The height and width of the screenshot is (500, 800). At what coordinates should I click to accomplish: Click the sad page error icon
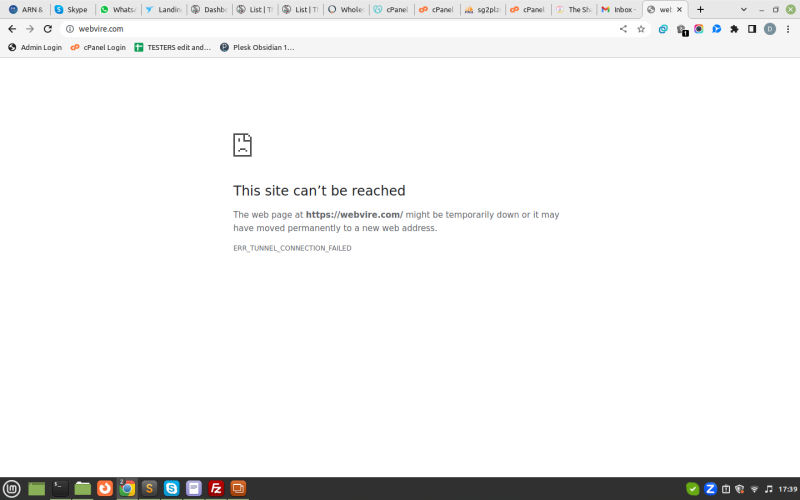point(242,145)
